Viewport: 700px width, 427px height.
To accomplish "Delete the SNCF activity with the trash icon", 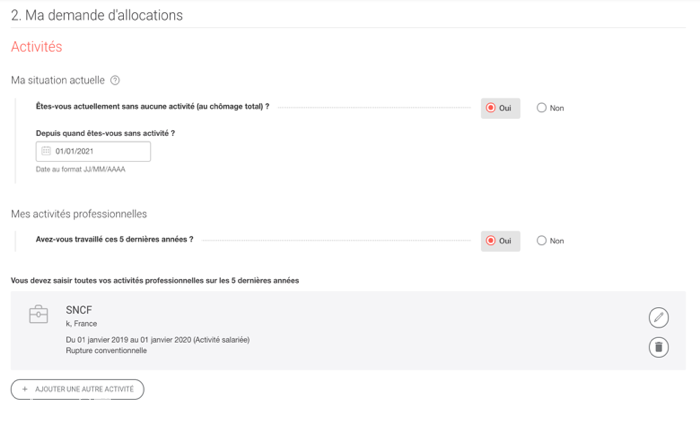I will (658, 347).
